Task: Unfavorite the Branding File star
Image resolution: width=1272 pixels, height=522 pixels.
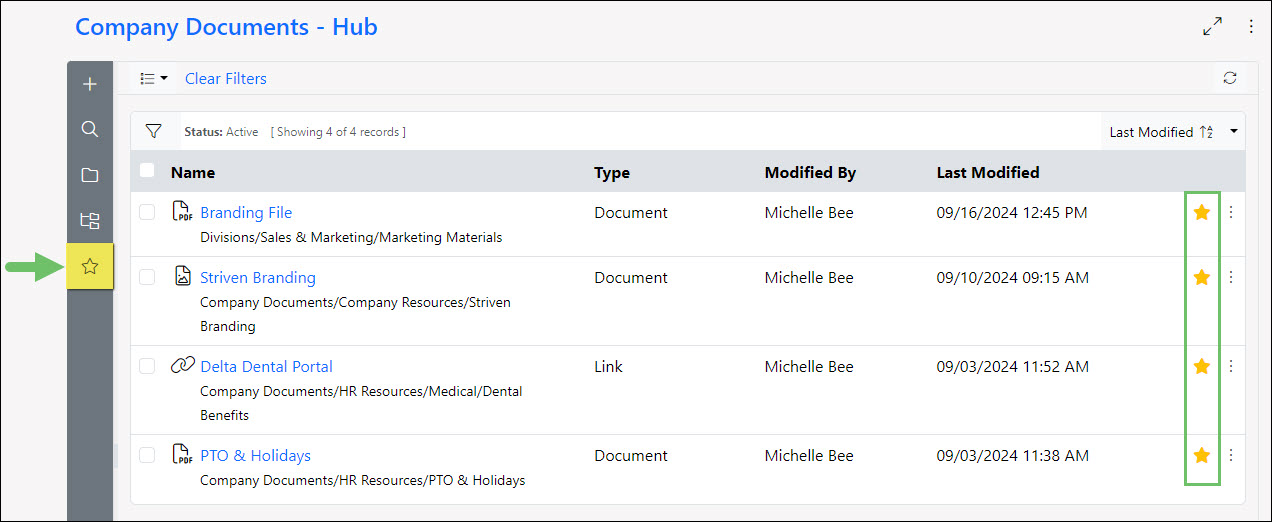Action: [1202, 212]
